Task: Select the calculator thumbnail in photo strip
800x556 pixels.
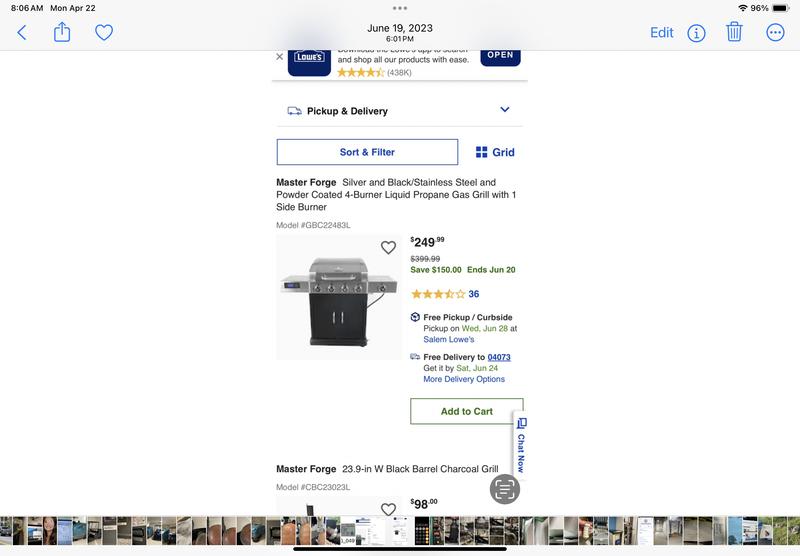Action: (x=422, y=530)
